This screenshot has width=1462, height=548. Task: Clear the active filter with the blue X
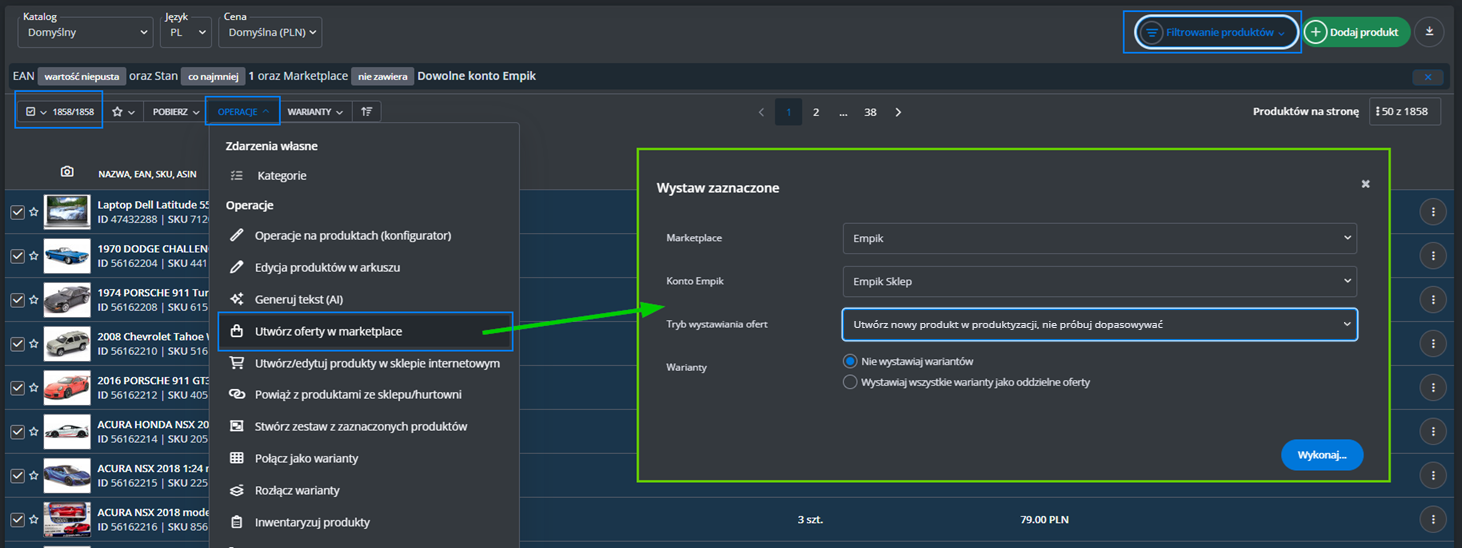click(x=1427, y=77)
